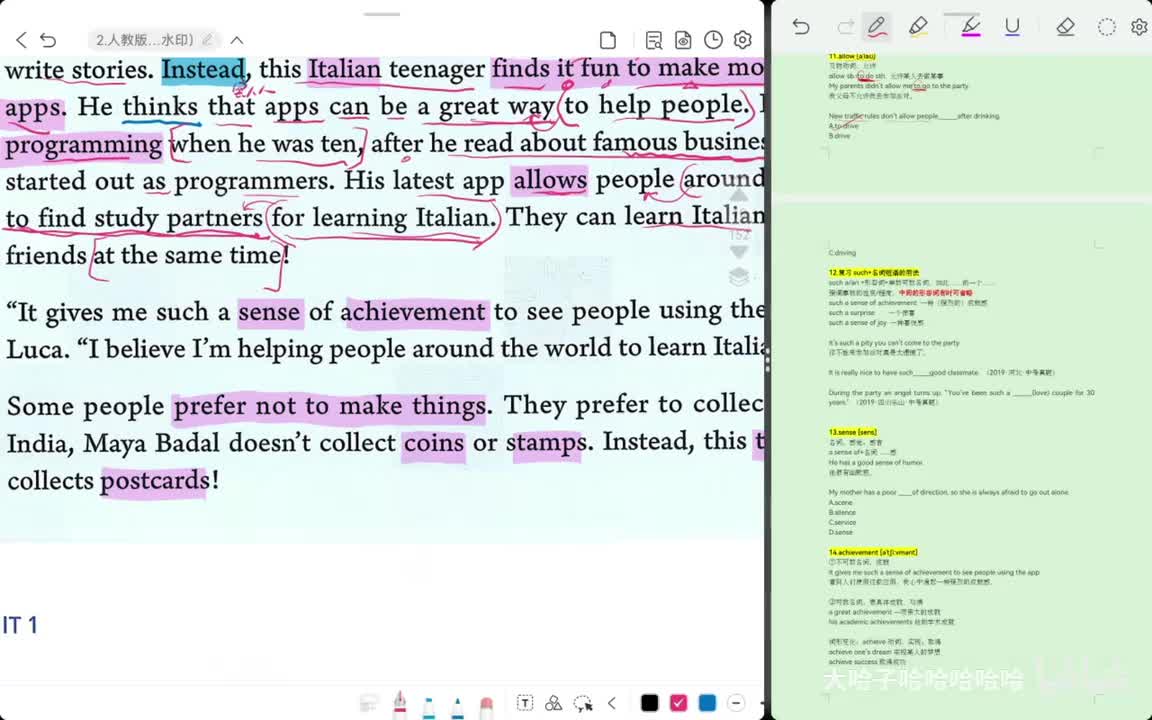Tap heading '11.allow' in right notes
1152x720 pixels.
click(x=852, y=57)
